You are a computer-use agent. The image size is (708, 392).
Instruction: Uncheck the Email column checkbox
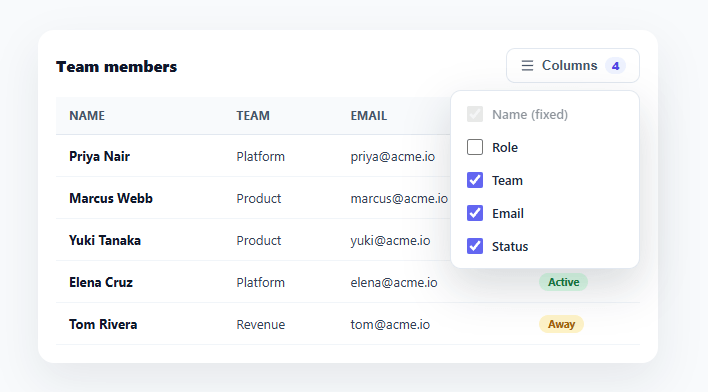pyautogui.click(x=475, y=213)
